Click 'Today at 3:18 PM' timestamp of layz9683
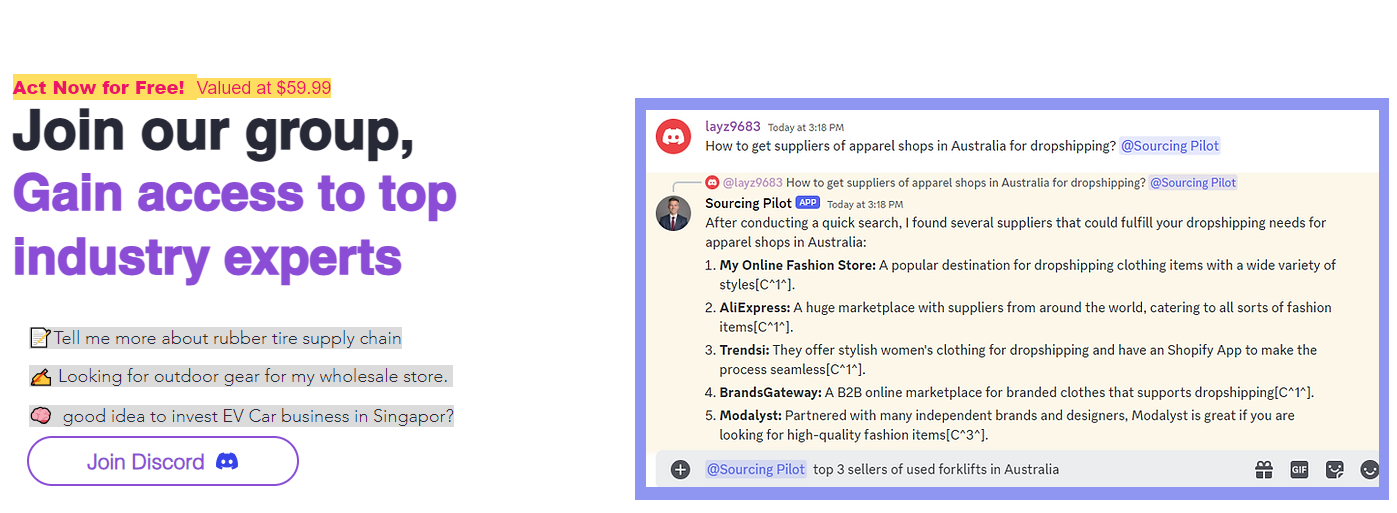Screen dimensions: 1397x513 (x=806, y=127)
